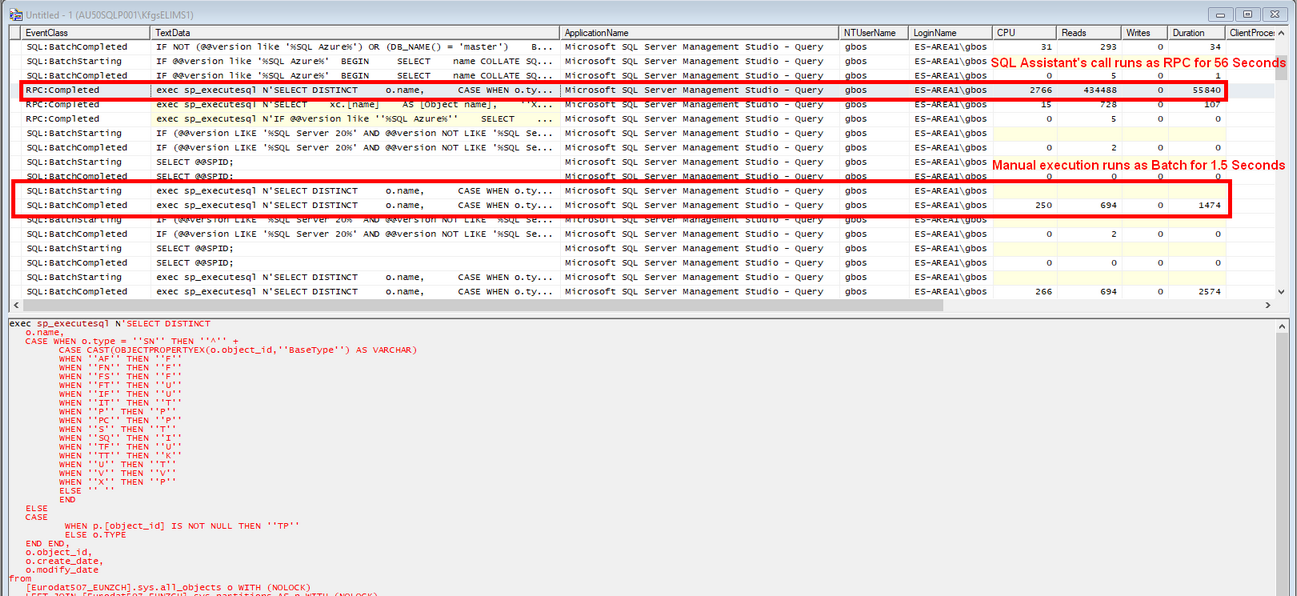1297x596 pixels.
Task: Click the line WHEN ''SQ'' THEN ''I''
Action: tap(121, 438)
